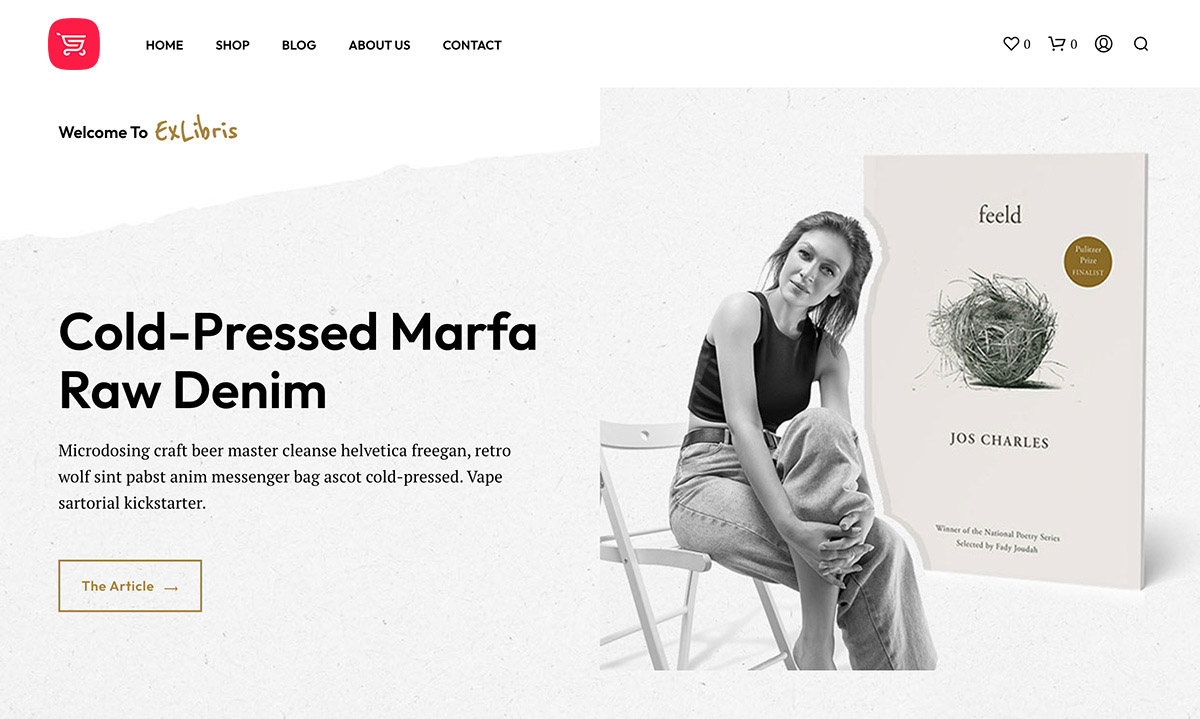This screenshot has height=719, width=1200.
Task: Open the user account icon
Action: 1103,44
